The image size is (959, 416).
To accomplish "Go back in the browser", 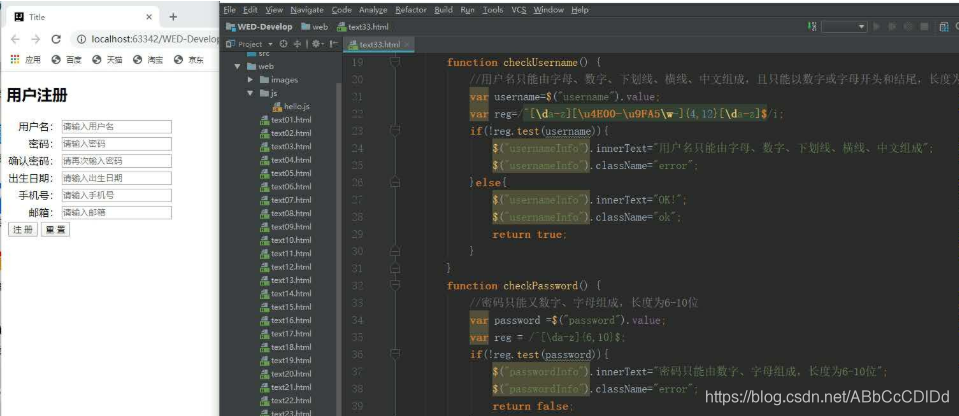I will tap(15, 39).
